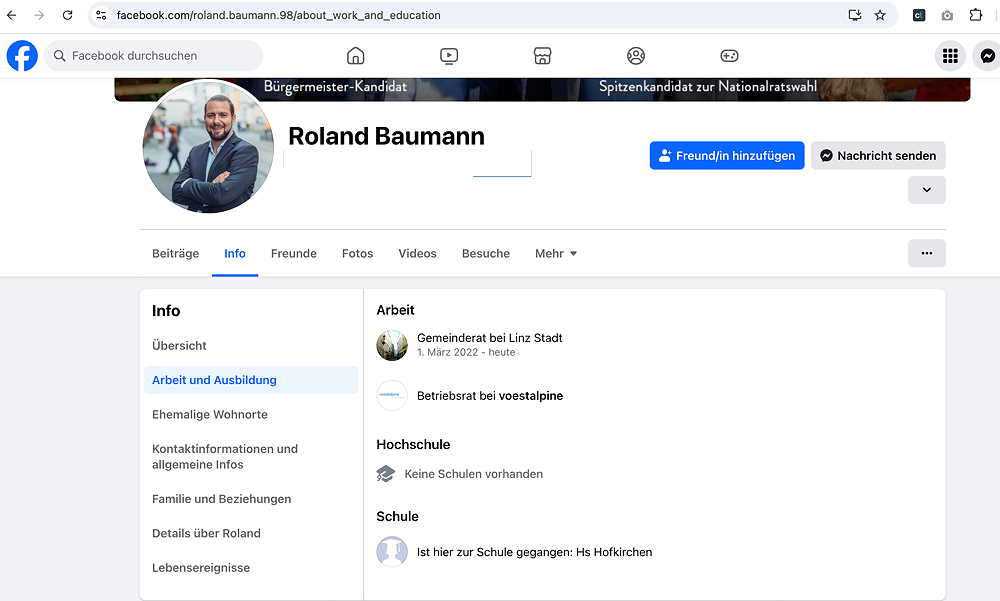
Task: Select Arbeit und Ausbildung in sidebar
Action: 251,380
